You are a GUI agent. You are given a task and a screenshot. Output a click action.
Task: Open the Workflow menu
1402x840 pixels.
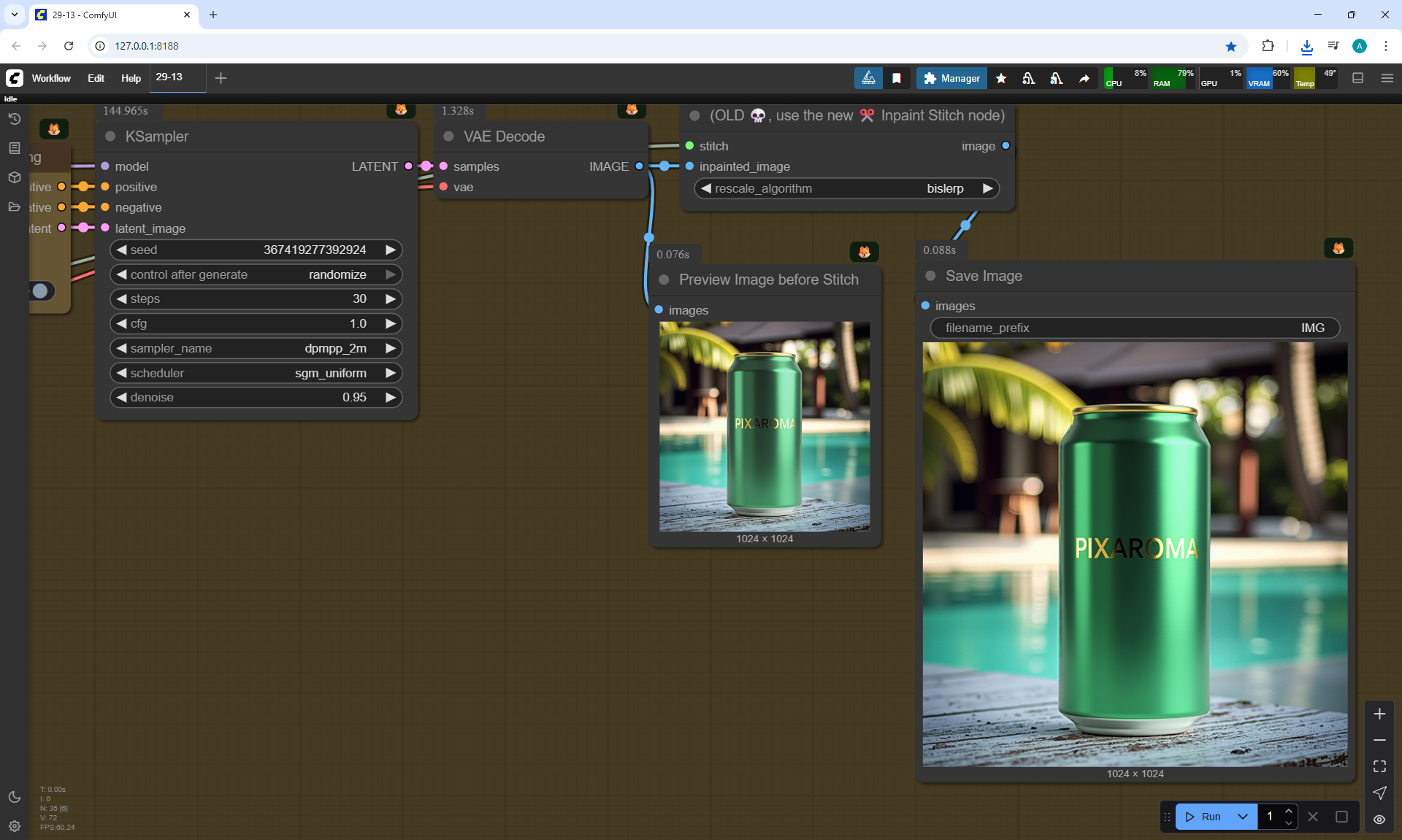51,78
